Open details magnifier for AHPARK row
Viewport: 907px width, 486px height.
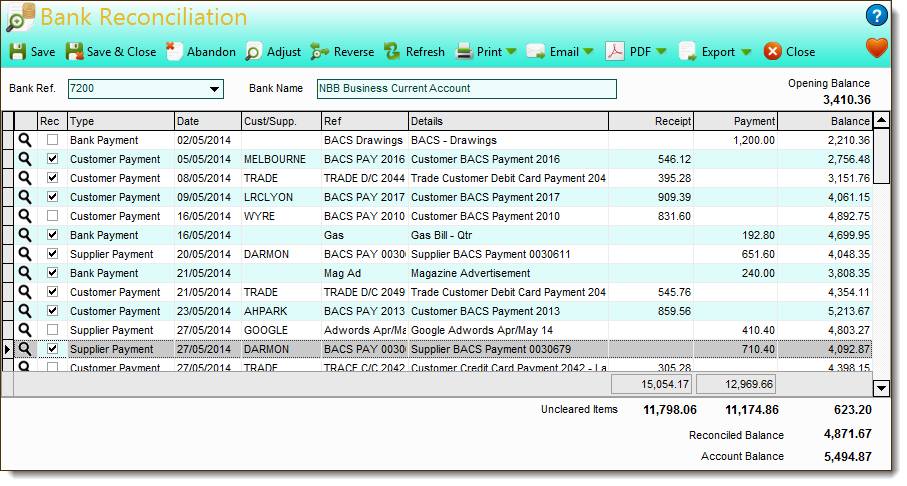pos(25,311)
